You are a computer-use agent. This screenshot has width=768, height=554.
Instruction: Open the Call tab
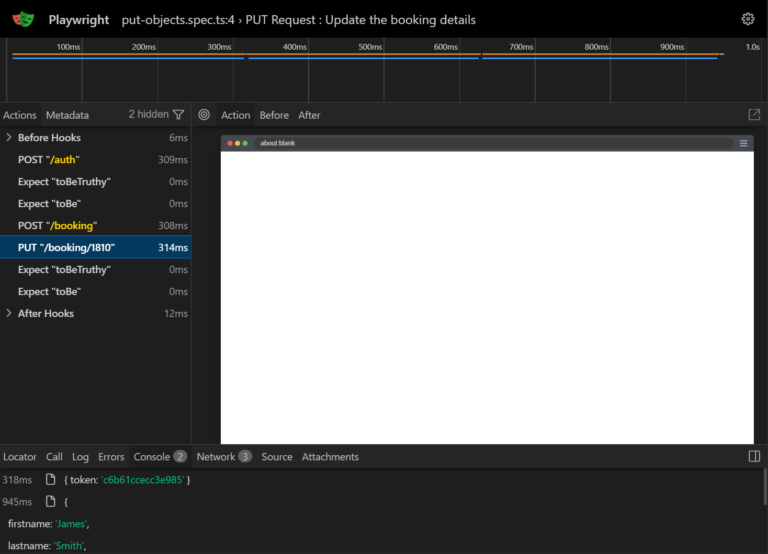[x=54, y=457]
